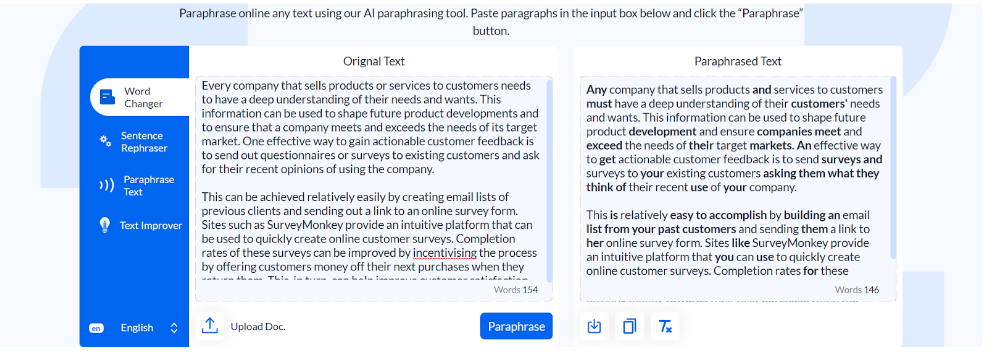Click the 'en' language badge
This screenshot has height=360, width=1008.
point(96,328)
